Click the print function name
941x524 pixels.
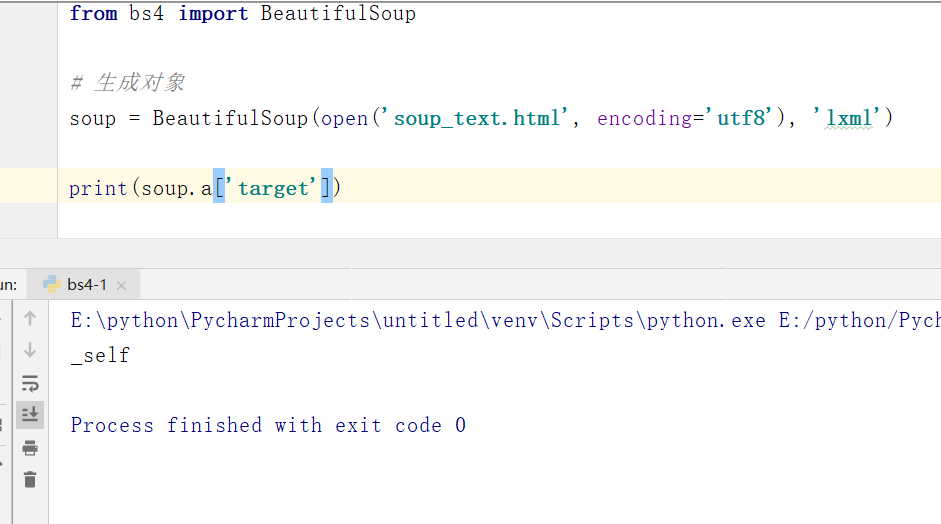[98, 188]
